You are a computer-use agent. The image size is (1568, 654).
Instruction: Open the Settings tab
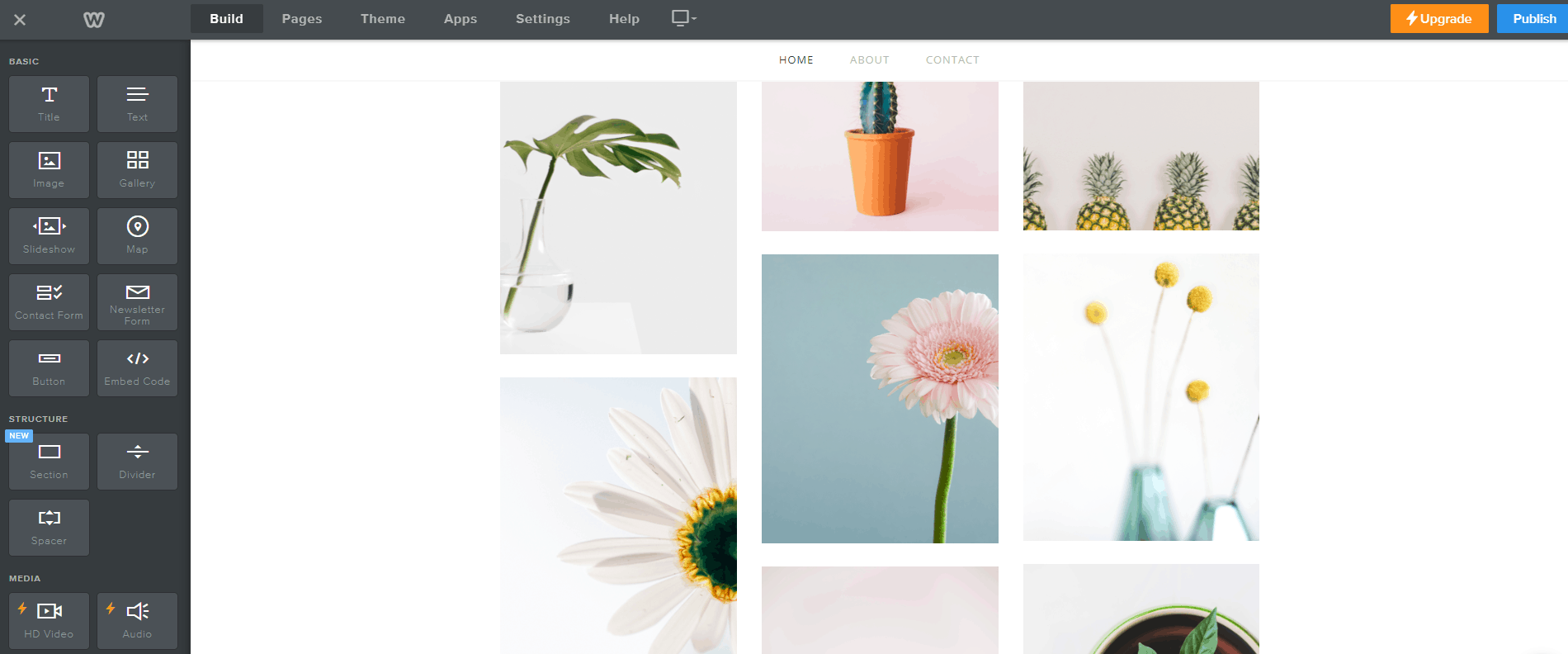(543, 18)
